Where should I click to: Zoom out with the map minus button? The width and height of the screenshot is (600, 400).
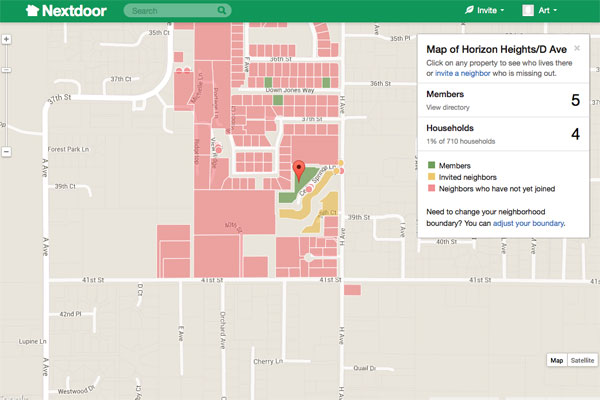click(x=7, y=152)
